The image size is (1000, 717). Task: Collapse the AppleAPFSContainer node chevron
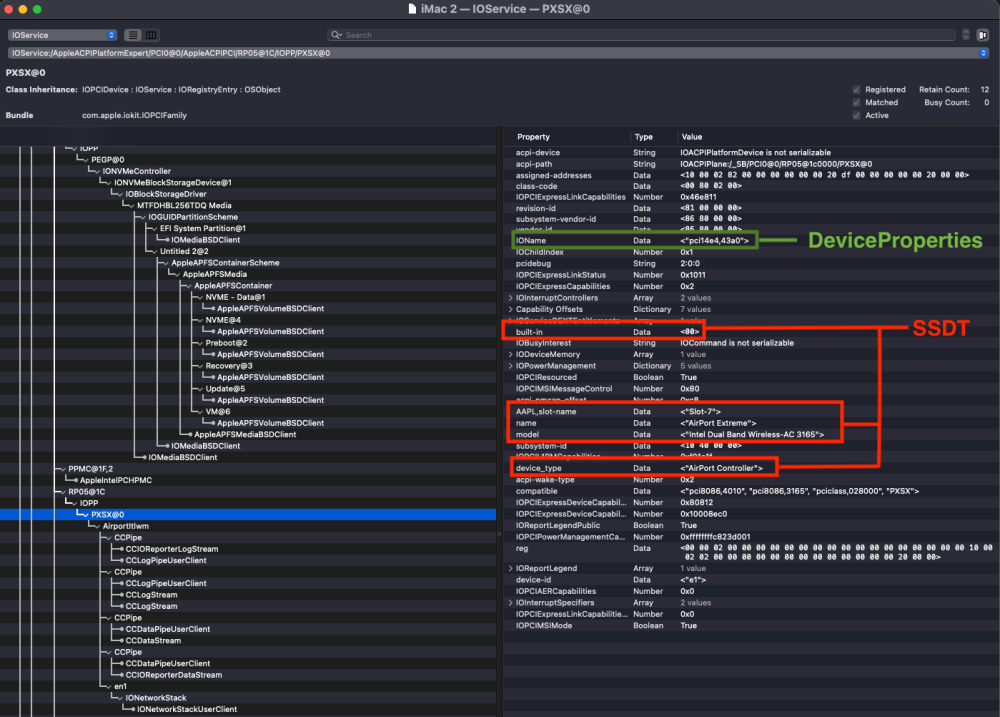click(187, 286)
